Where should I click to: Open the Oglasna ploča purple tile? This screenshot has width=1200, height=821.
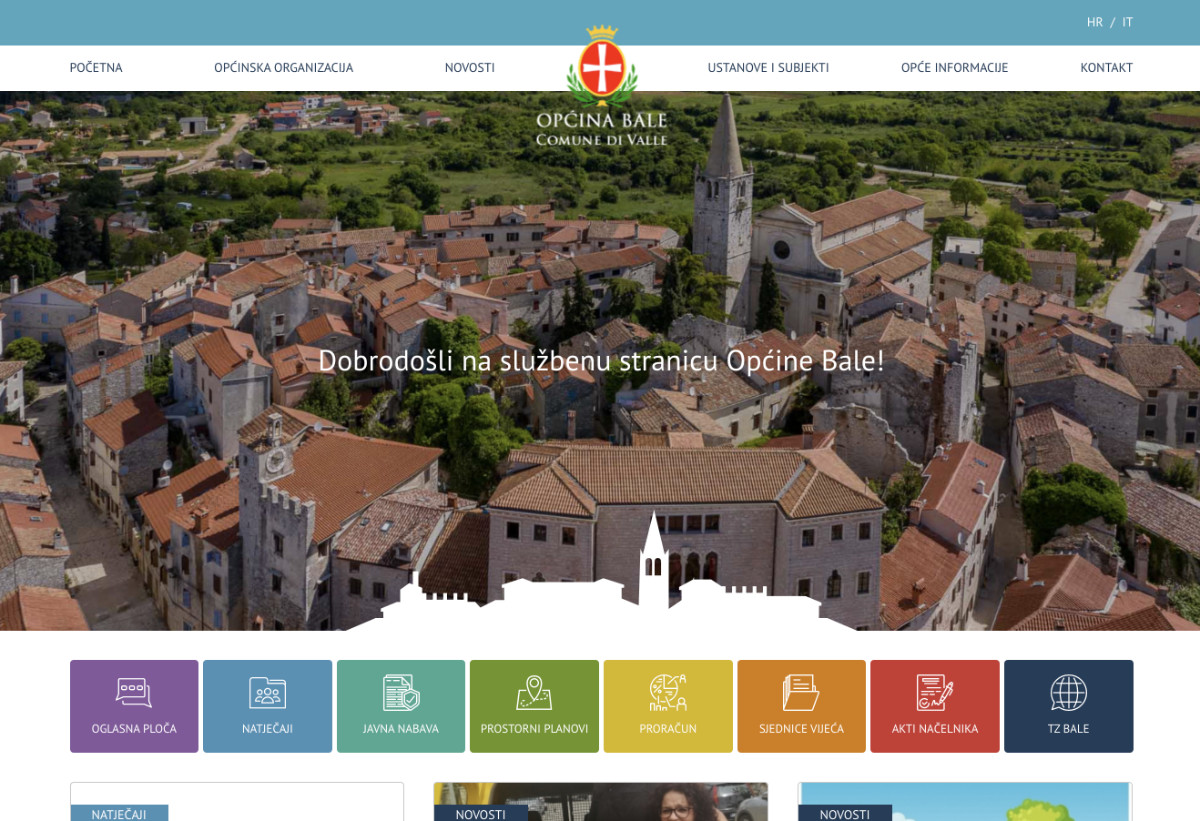pos(134,706)
